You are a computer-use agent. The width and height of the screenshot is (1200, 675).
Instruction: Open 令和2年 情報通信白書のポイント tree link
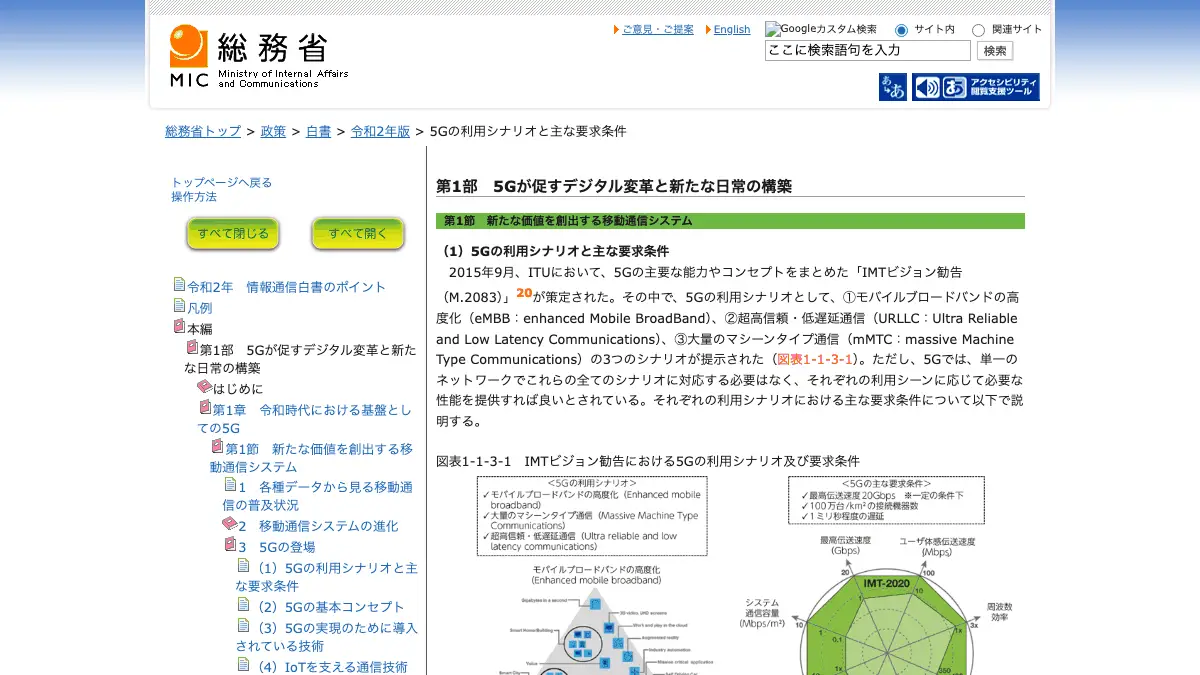click(x=286, y=287)
